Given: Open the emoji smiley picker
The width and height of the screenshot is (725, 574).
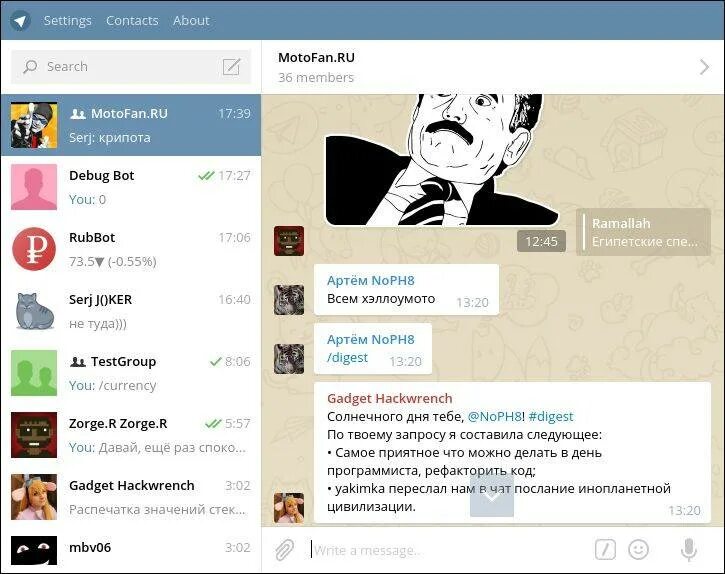Looking at the screenshot, I should coord(639,550).
